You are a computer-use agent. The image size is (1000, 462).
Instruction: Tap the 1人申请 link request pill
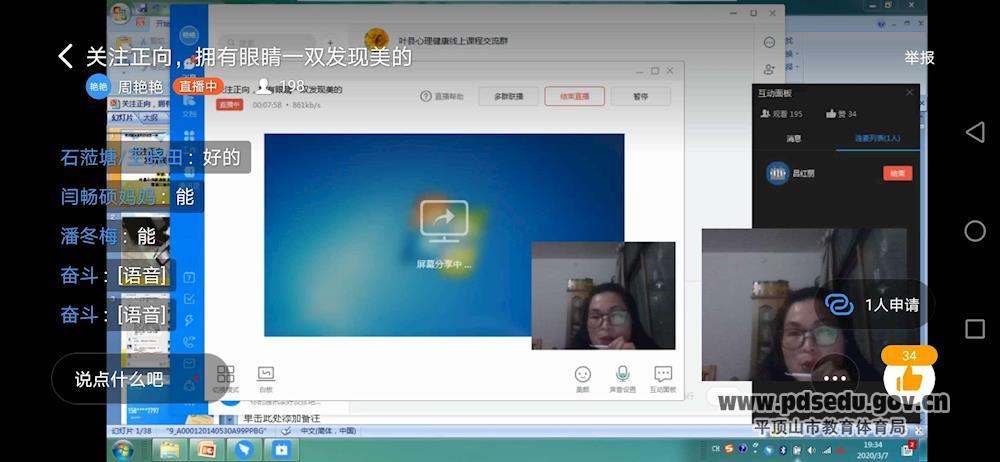[872, 305]
